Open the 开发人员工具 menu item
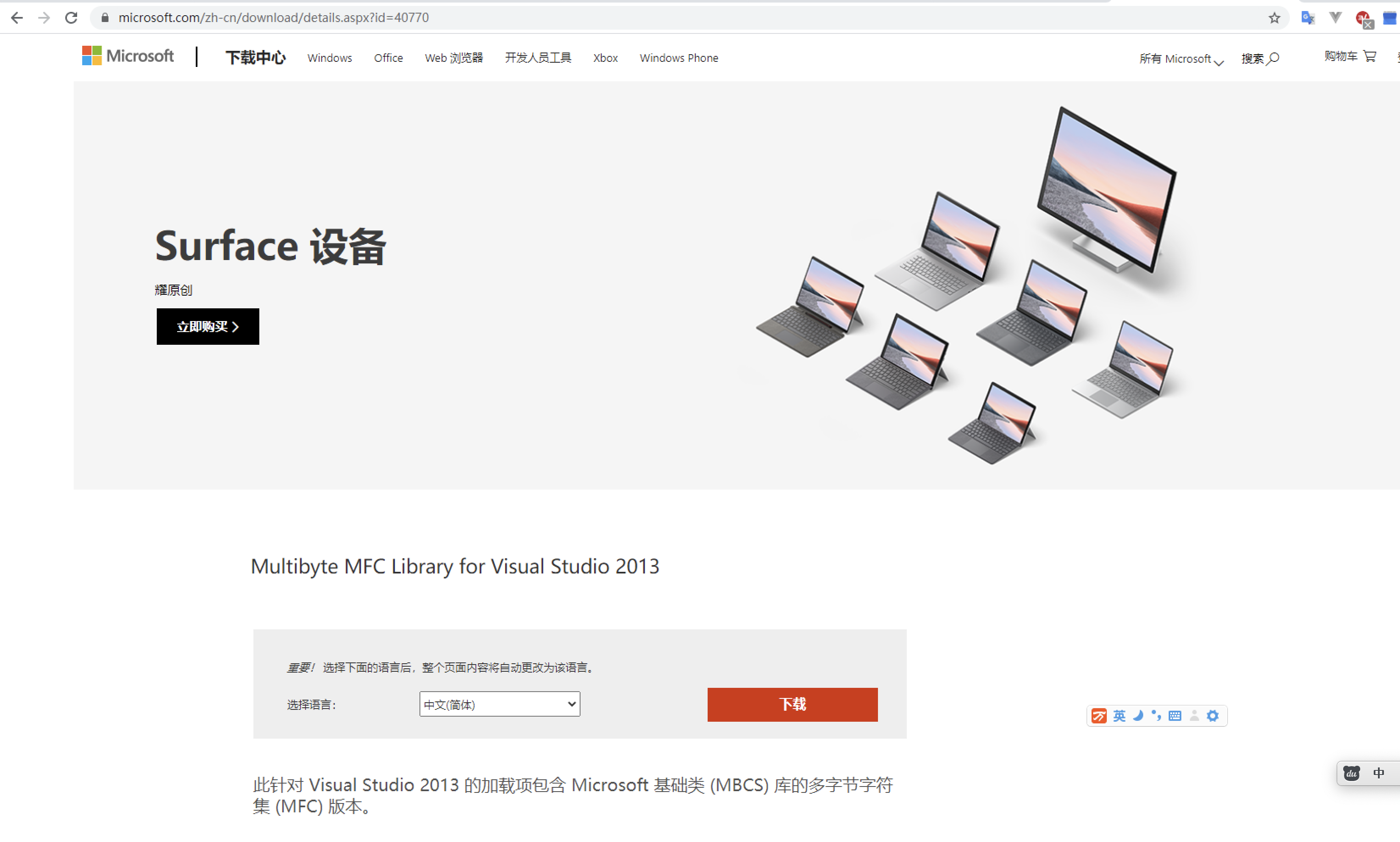The height and width of the screenshot is (842, 1400). click(x=537, y=58)
